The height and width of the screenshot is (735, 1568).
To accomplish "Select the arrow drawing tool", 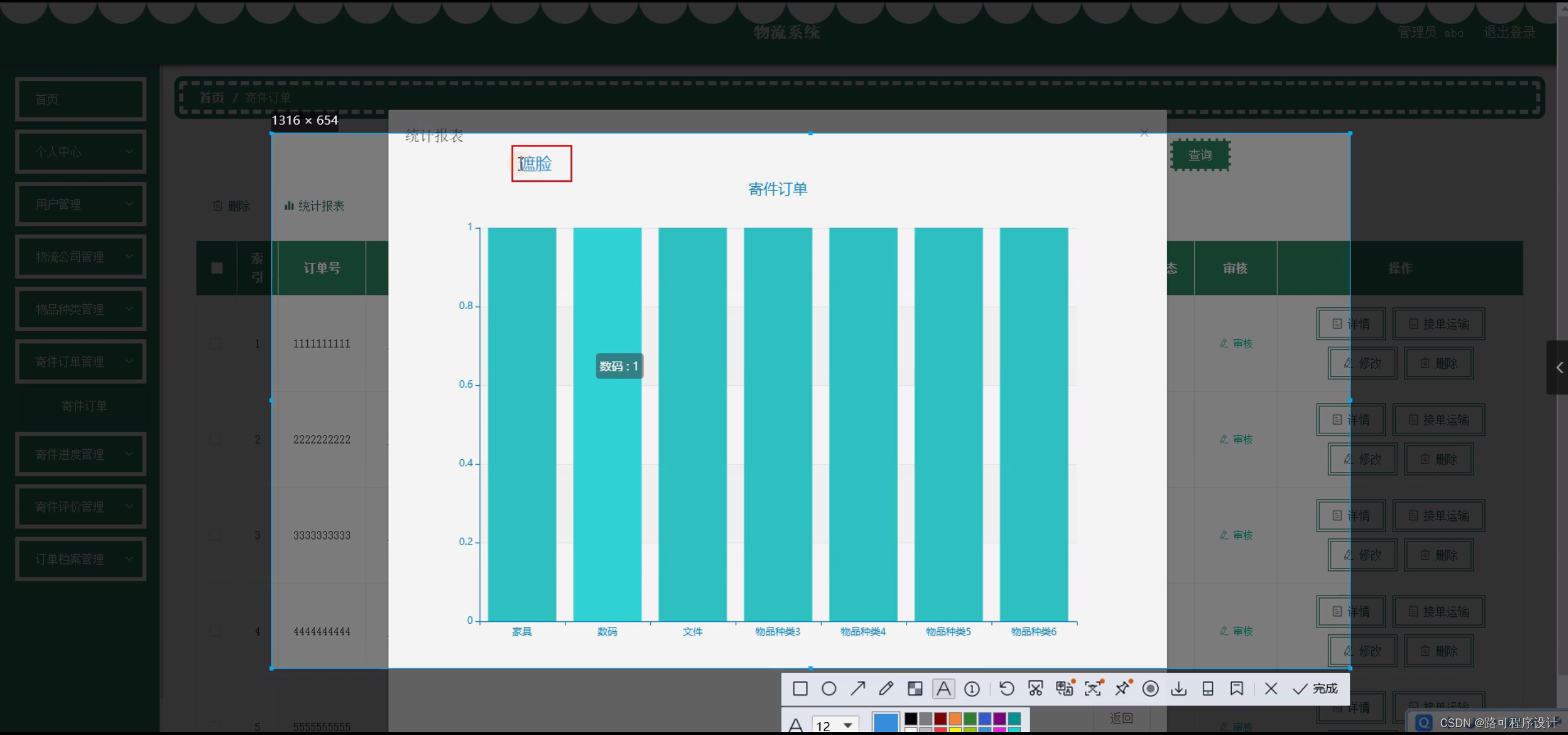I will coord(857,688).
